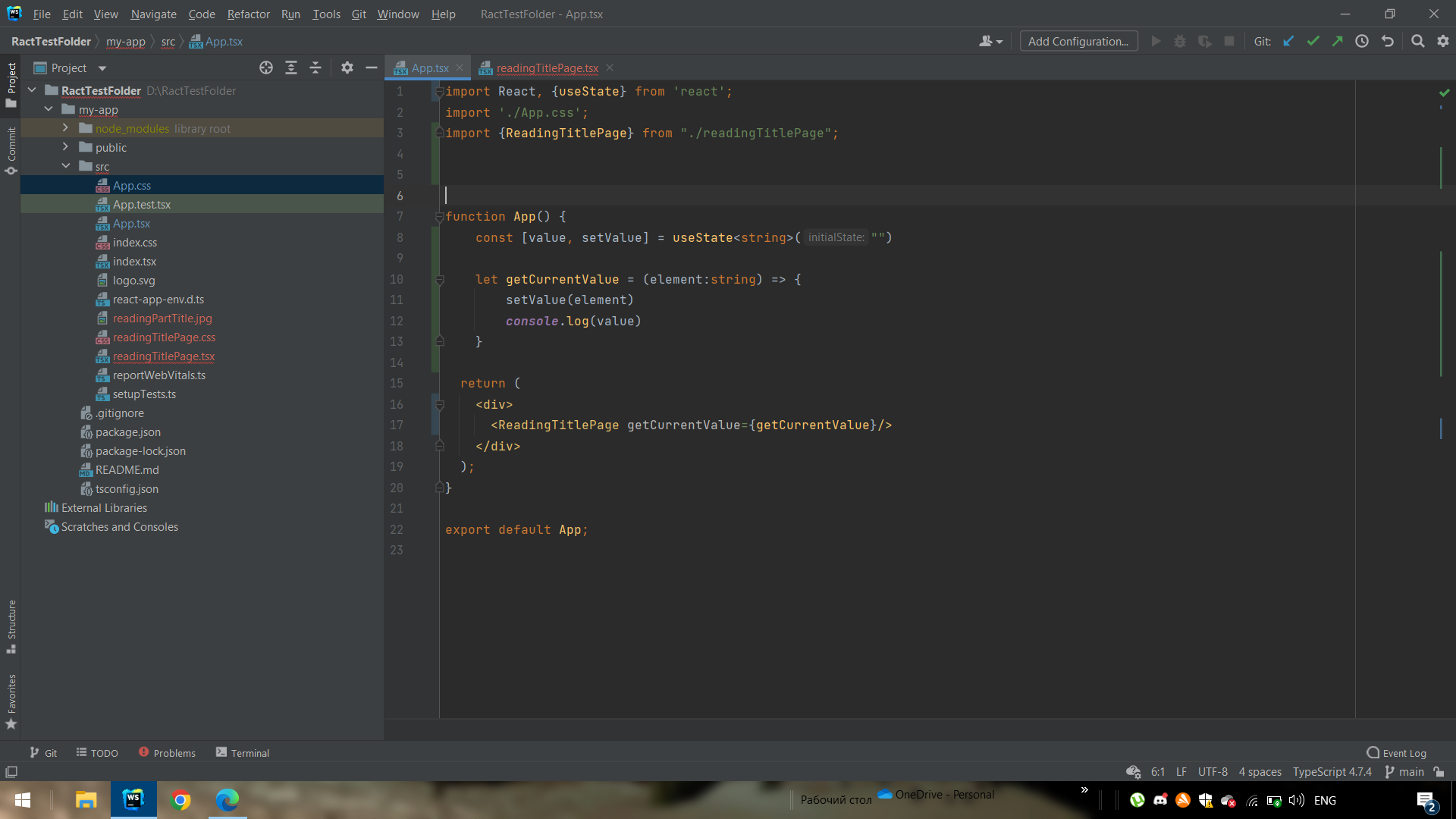Screen dimensions: 1456x819
Task: Select the search icon in toolbar
Action: (1419, 41)
